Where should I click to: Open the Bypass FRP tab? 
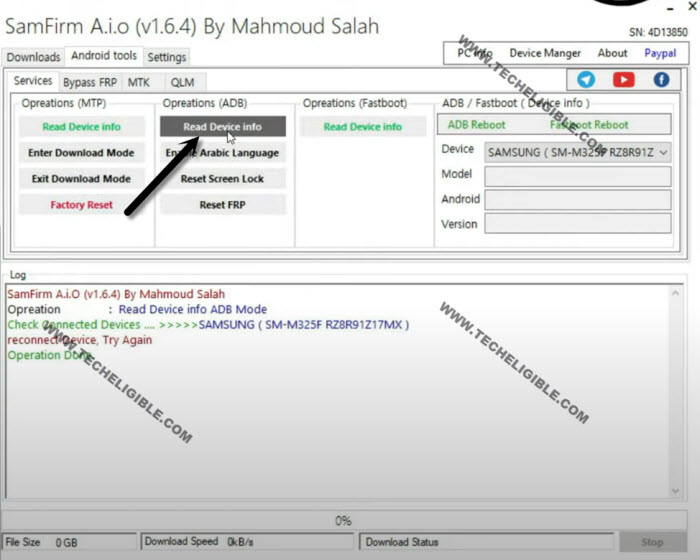click(x=90, y=83)
